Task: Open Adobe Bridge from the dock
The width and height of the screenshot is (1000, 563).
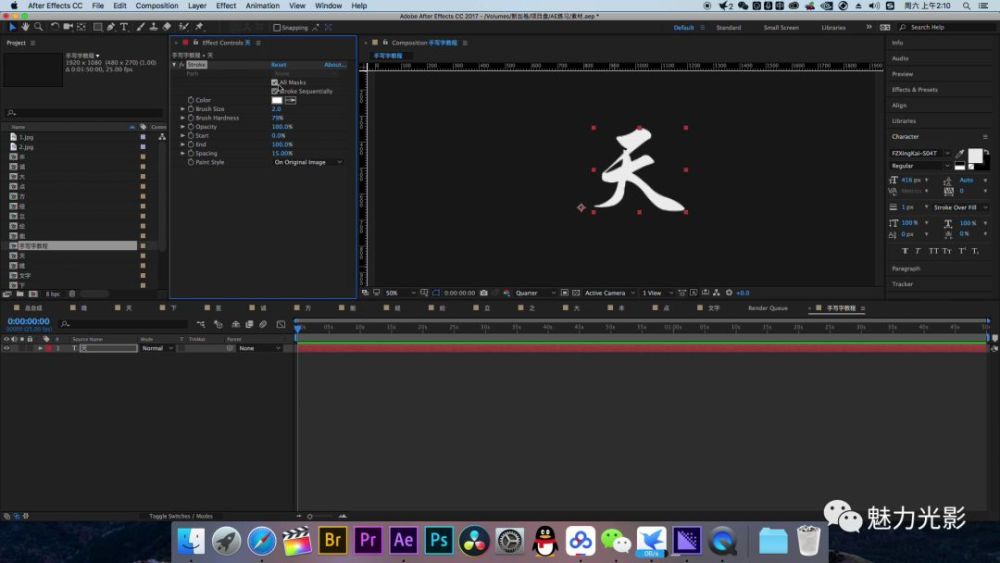Action: [x=332, y=541]
